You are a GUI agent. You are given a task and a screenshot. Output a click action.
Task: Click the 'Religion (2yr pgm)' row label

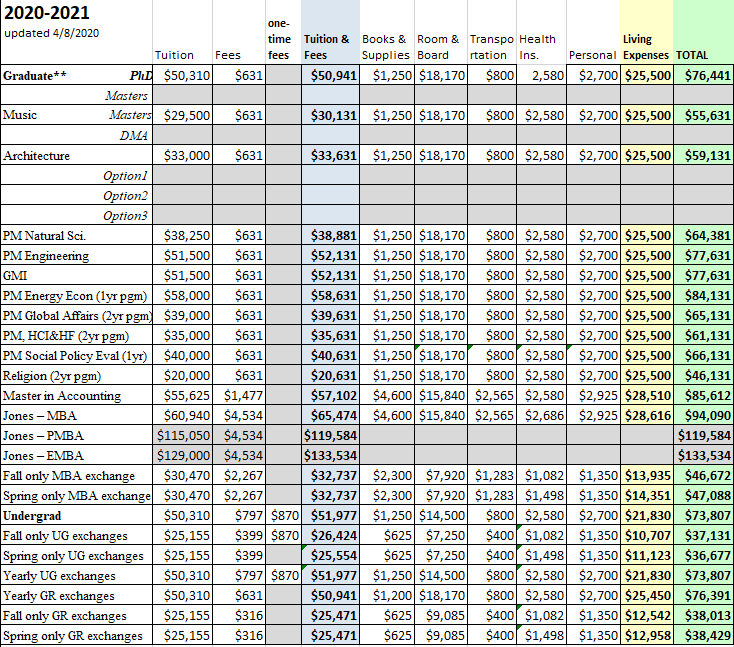pyautogui.click(x=51, y=376)
